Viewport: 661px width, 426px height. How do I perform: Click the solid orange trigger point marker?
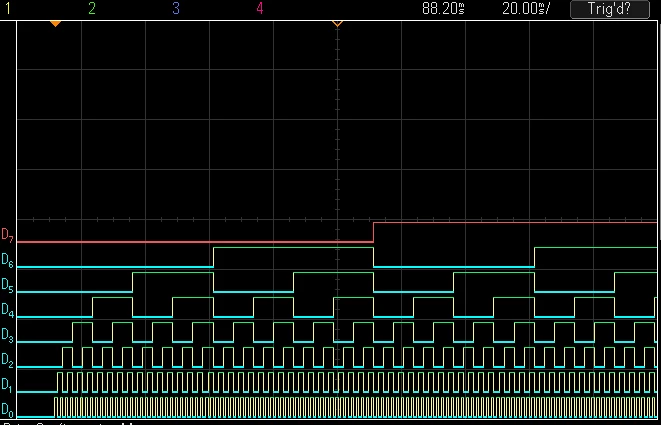55,24
